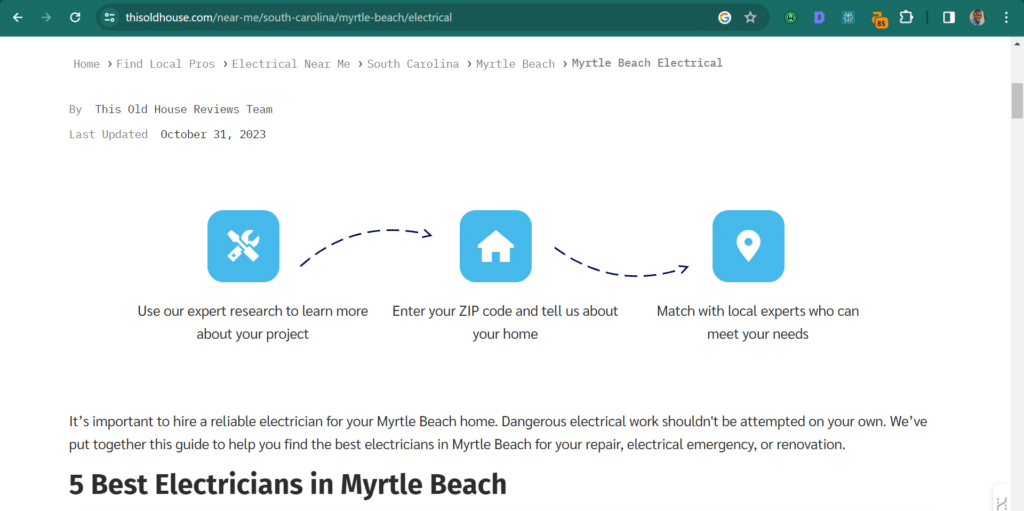This screenshot has width=1024, height=511.
Task: Open the Chrome profile avatar
Action: coord(977,18)
